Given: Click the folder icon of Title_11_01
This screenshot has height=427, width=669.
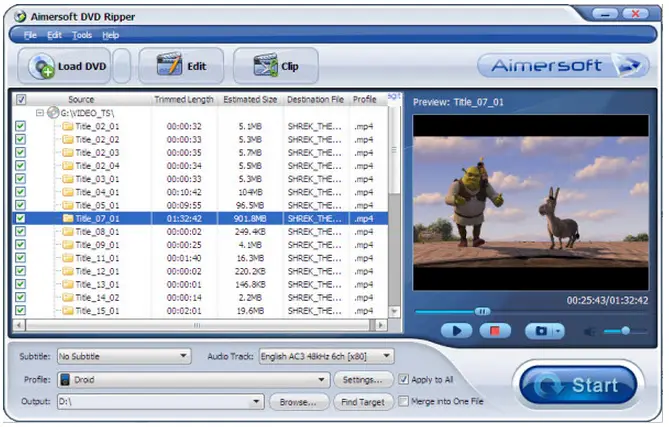Looking at the screenshot, I should pos(68,258).
